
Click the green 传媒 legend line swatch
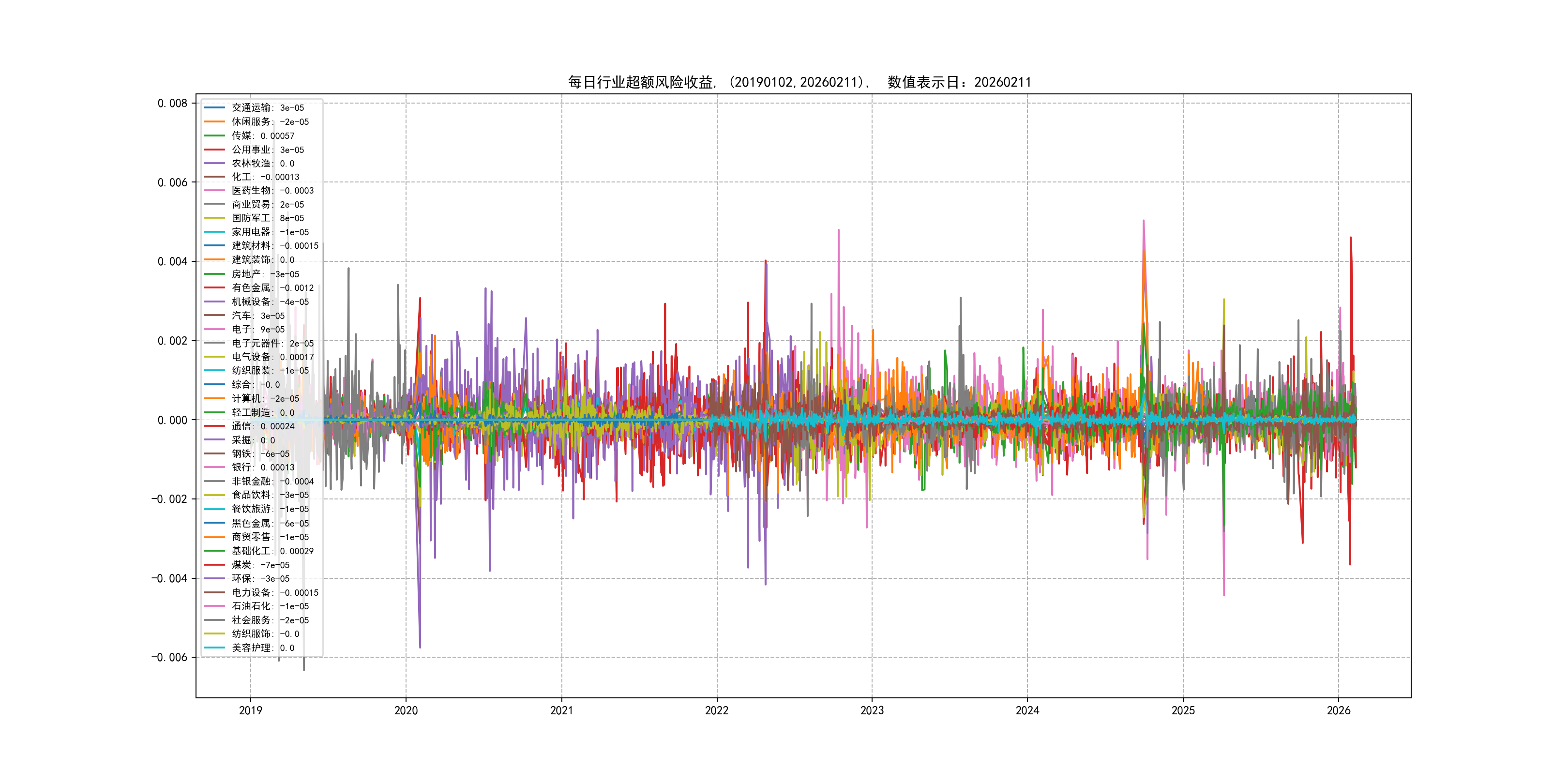(214, 136)
